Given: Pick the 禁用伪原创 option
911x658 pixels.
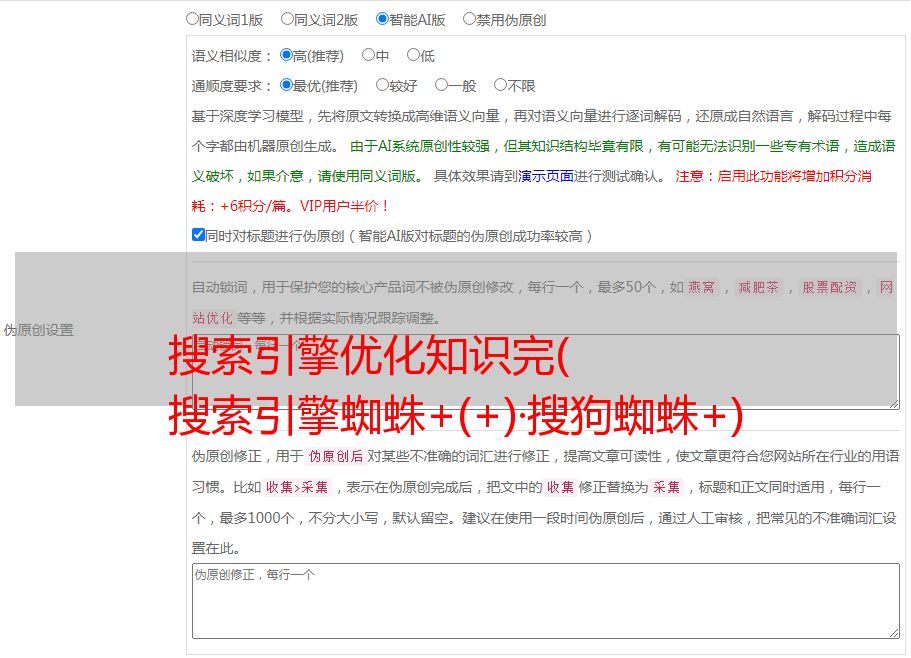Looking at the screenshot, I should (x=469, y=19).
